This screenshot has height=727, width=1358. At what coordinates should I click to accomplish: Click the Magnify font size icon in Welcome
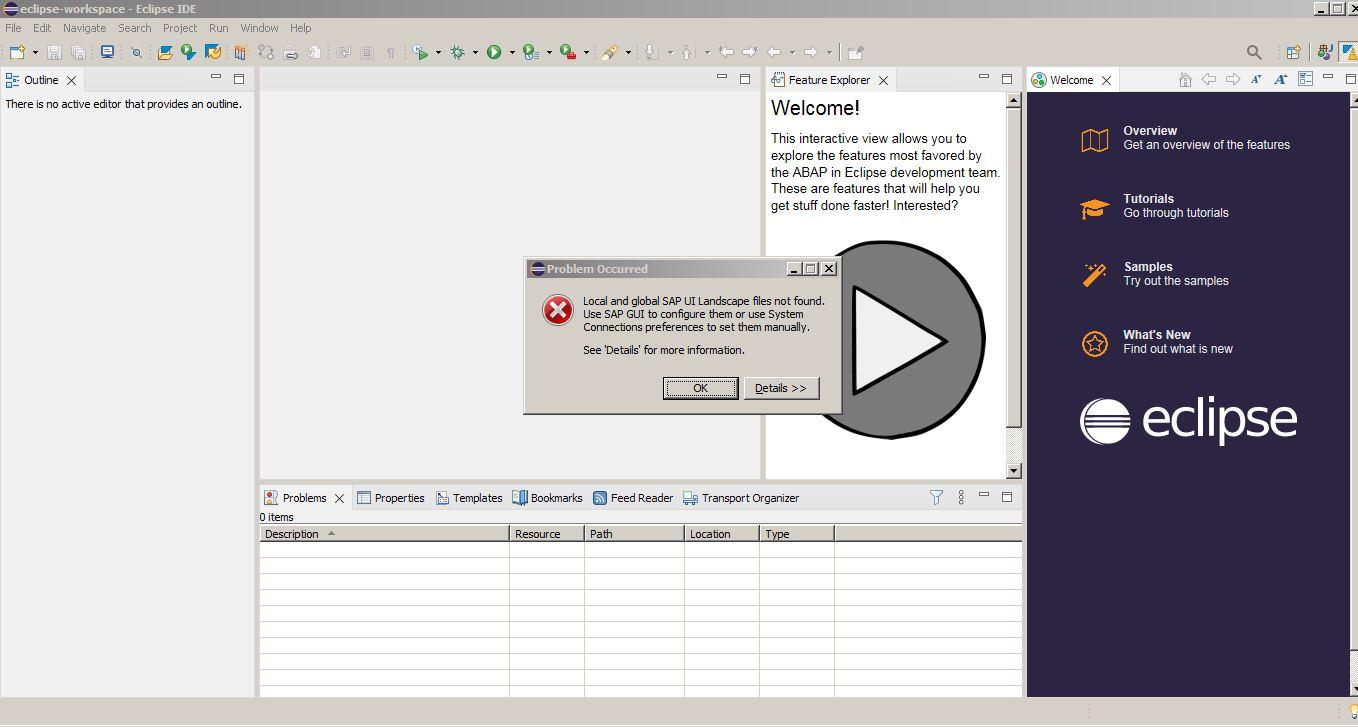coord(1280,80)
